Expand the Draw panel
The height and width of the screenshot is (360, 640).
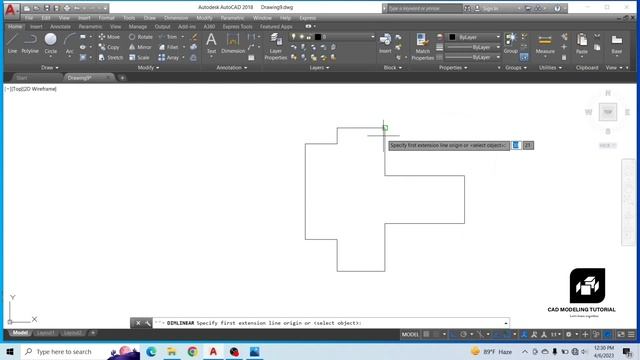click(50, 68)
